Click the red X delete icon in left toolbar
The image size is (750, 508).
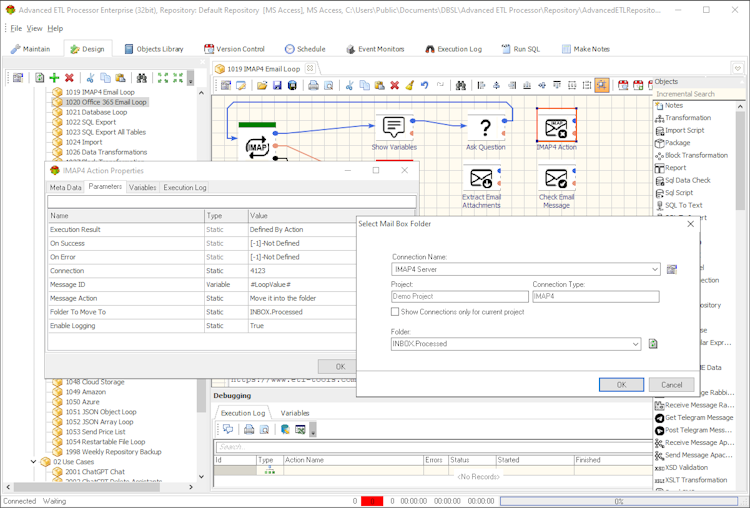pyautogui.click(x=69, y=78)
